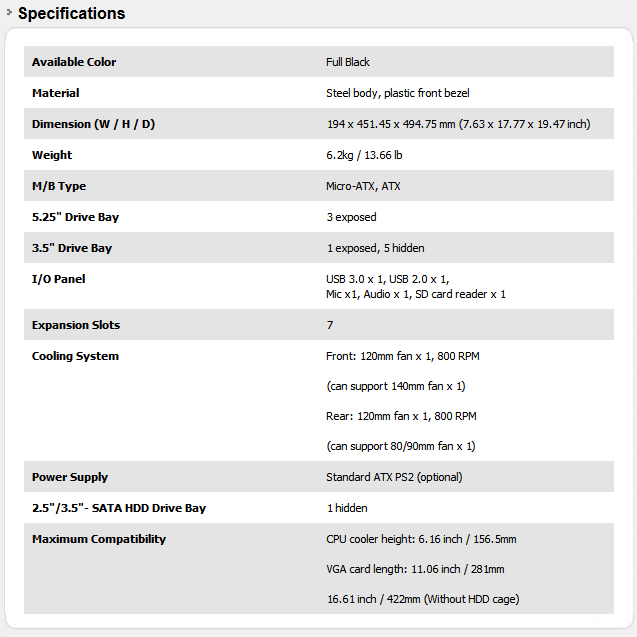Click the VGA card length value
The width and height of the screenshot is (637, 637).
pyautogui.click(x=415, y=569)
